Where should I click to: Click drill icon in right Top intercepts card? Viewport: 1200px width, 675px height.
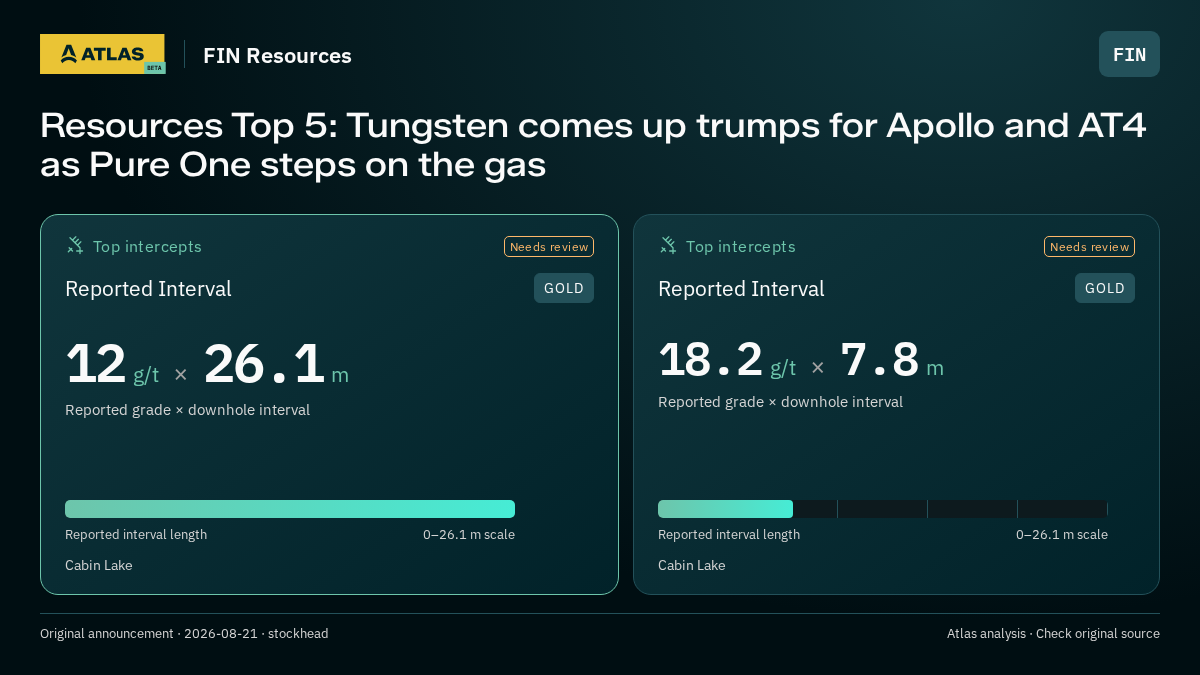(x=668, y=246)
